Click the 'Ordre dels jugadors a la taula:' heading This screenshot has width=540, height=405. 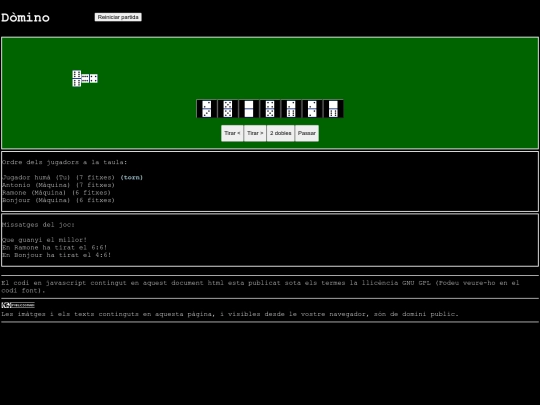tap(64, 162)
